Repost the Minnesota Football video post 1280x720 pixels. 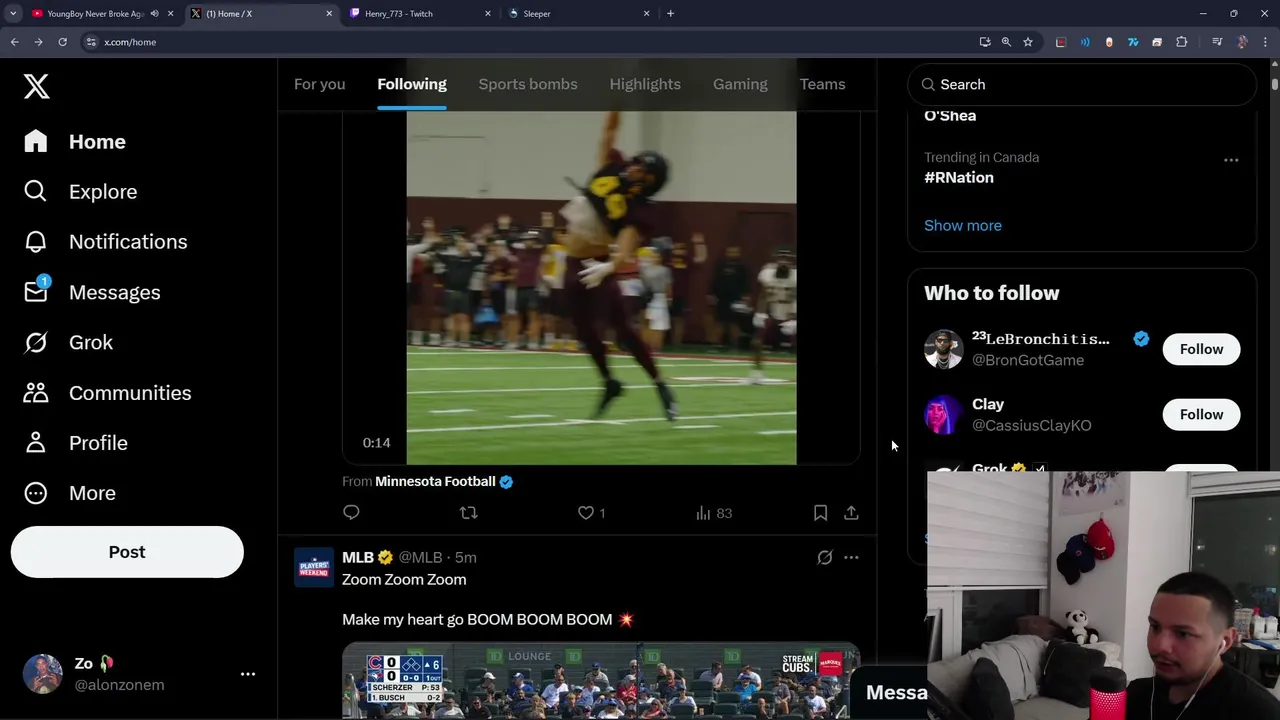(x=468, y=513)
